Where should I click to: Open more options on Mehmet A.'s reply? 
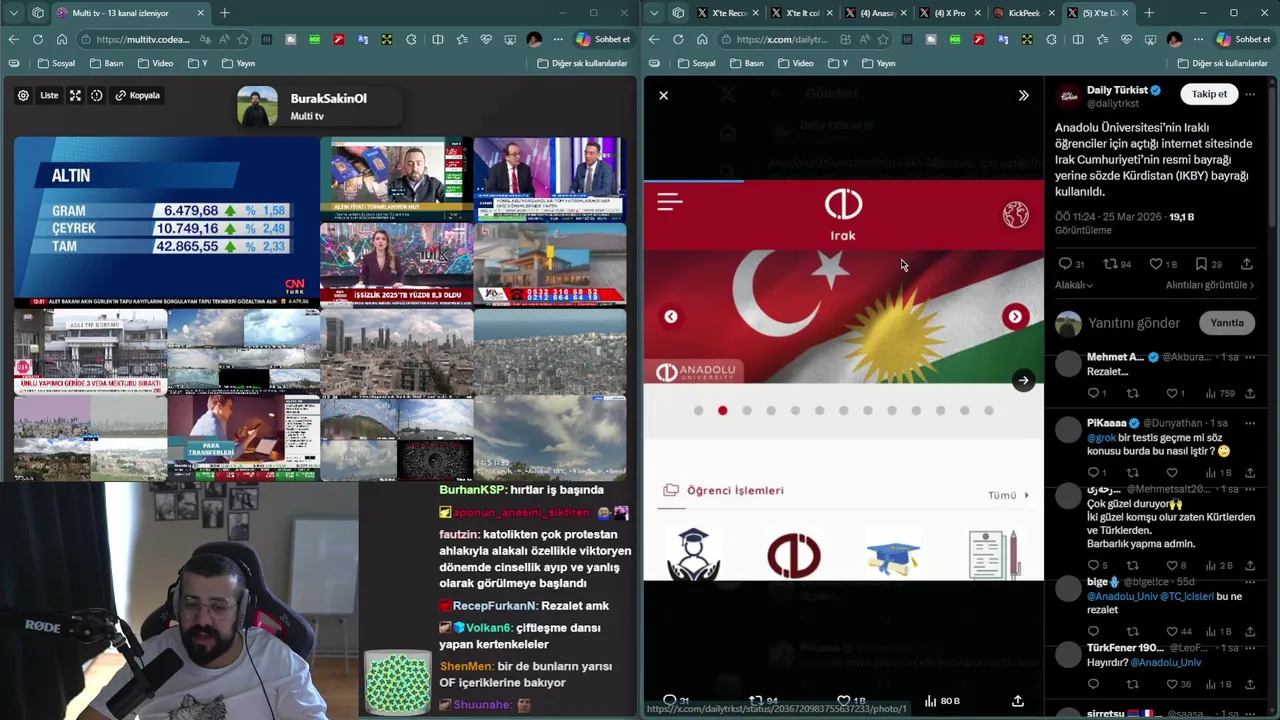(1250, 357)
